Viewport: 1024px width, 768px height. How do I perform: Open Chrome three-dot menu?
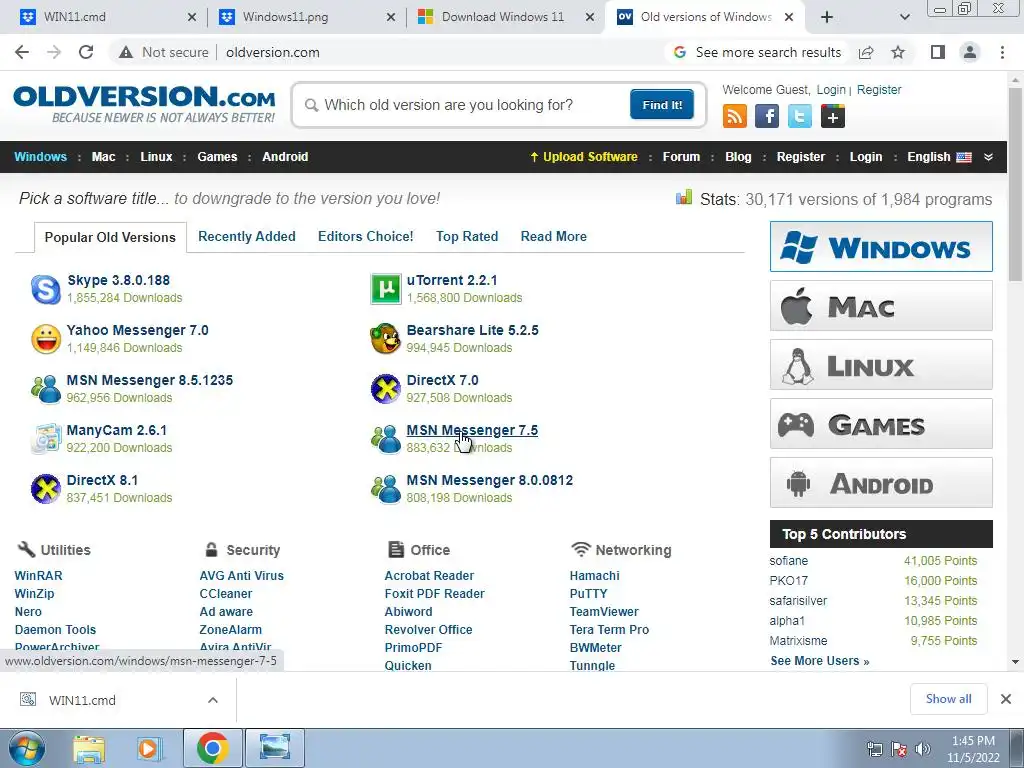click(1002, 52)
